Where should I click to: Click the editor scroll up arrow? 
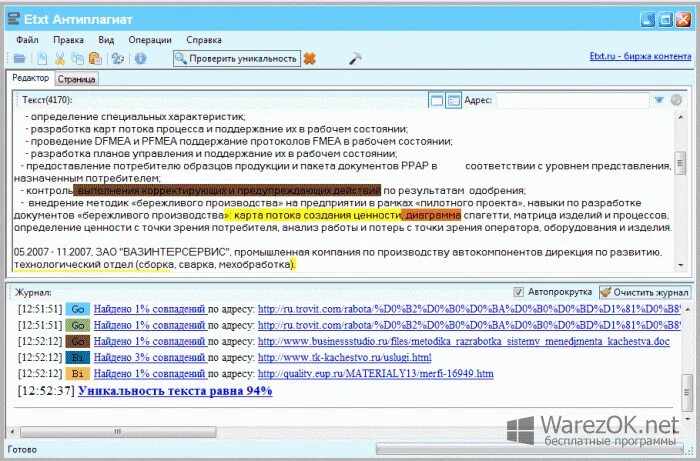point(680,117)
